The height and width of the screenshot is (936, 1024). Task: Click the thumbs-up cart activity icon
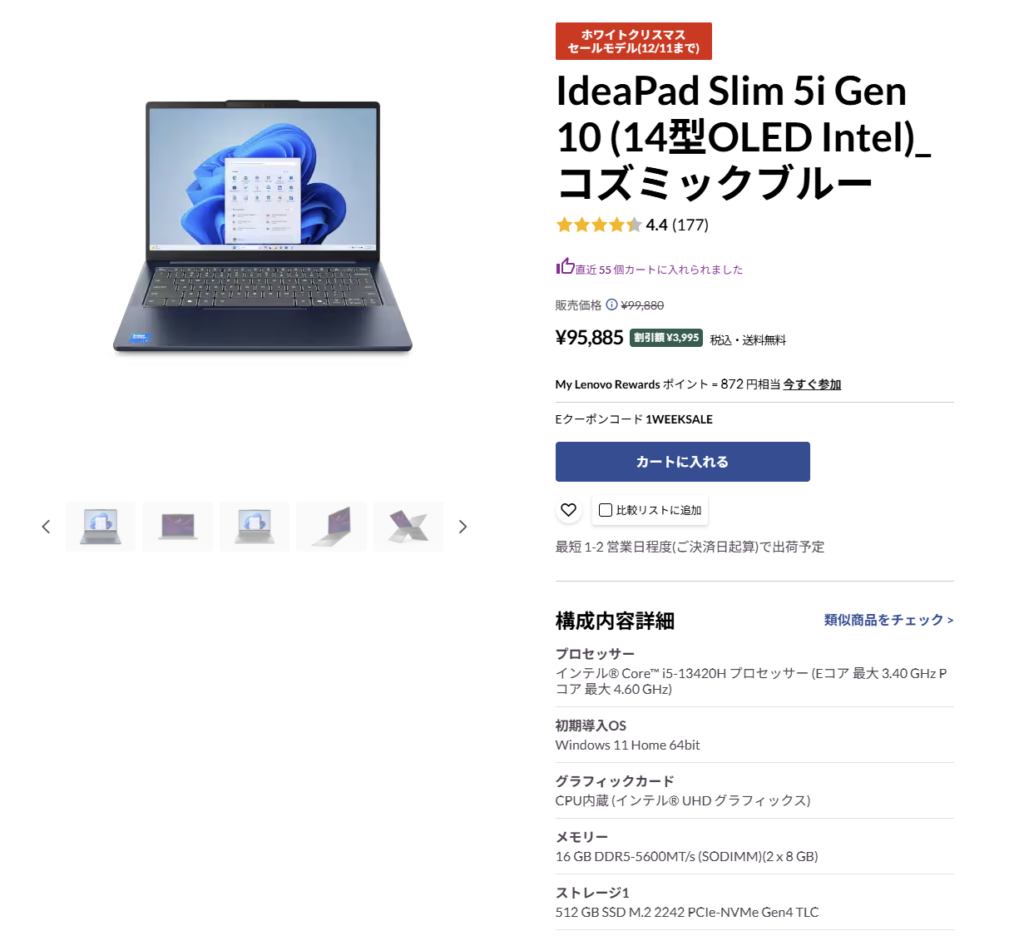click(565, 266)
